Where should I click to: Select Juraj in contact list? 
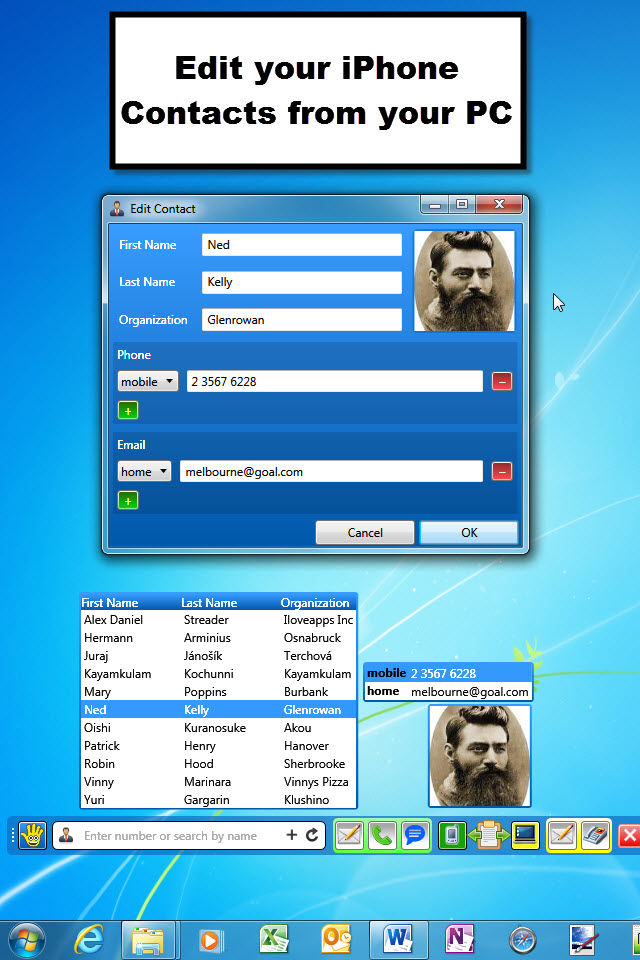[219, 656]
